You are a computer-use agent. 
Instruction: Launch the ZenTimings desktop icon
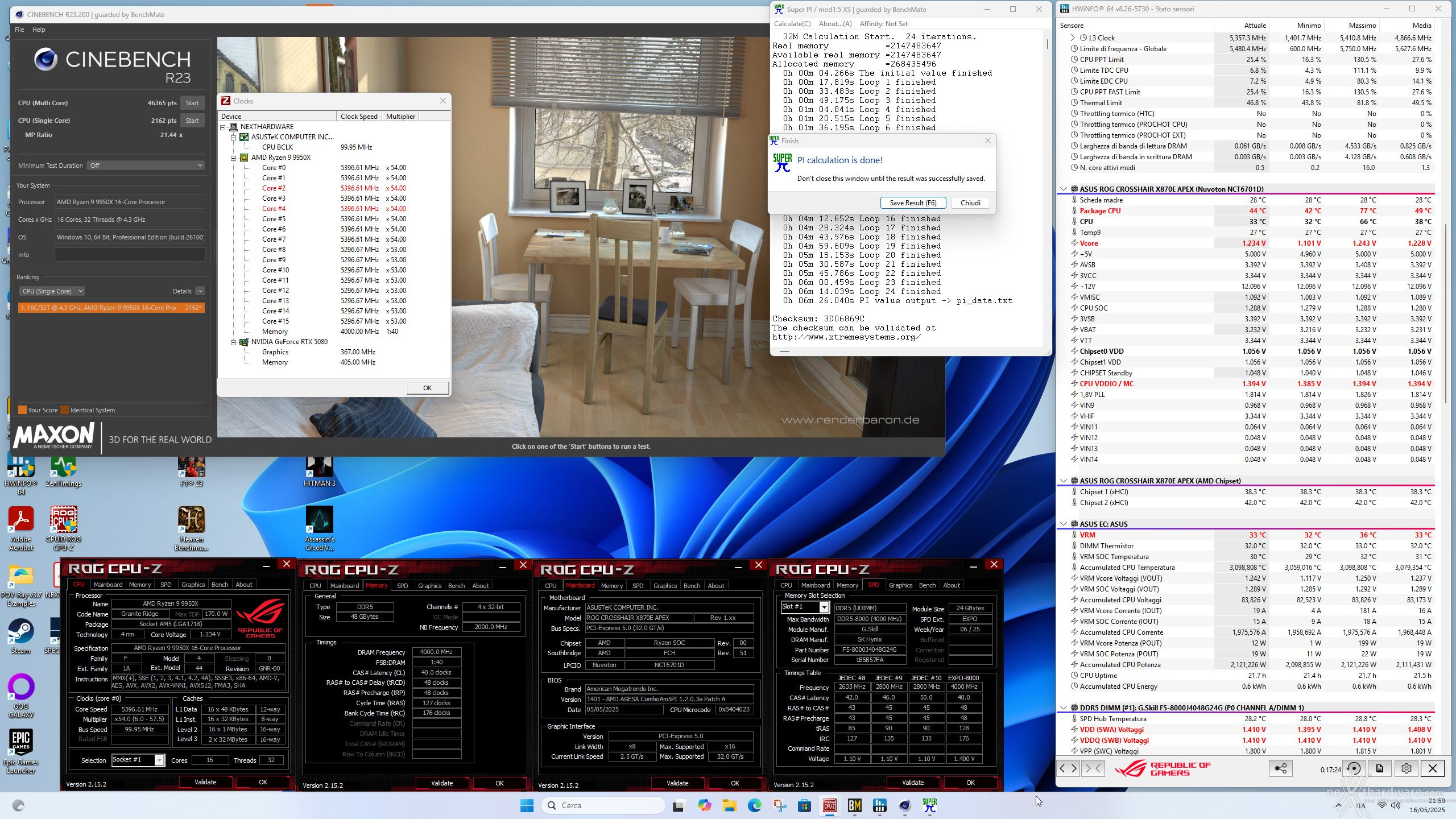click(63, 472)
